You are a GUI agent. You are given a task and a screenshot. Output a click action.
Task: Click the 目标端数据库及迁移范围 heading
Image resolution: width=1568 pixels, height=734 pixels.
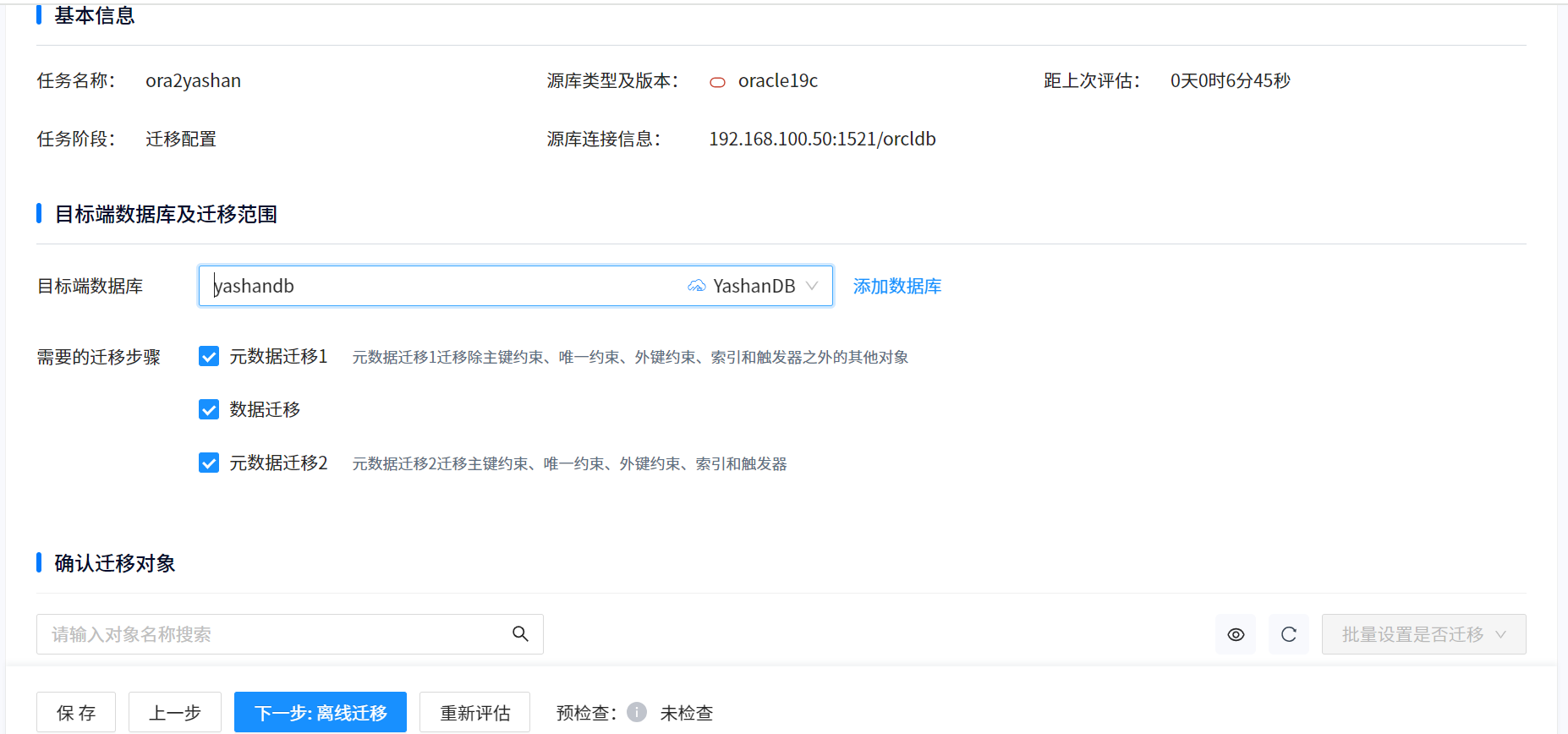[x=166, y=214]
